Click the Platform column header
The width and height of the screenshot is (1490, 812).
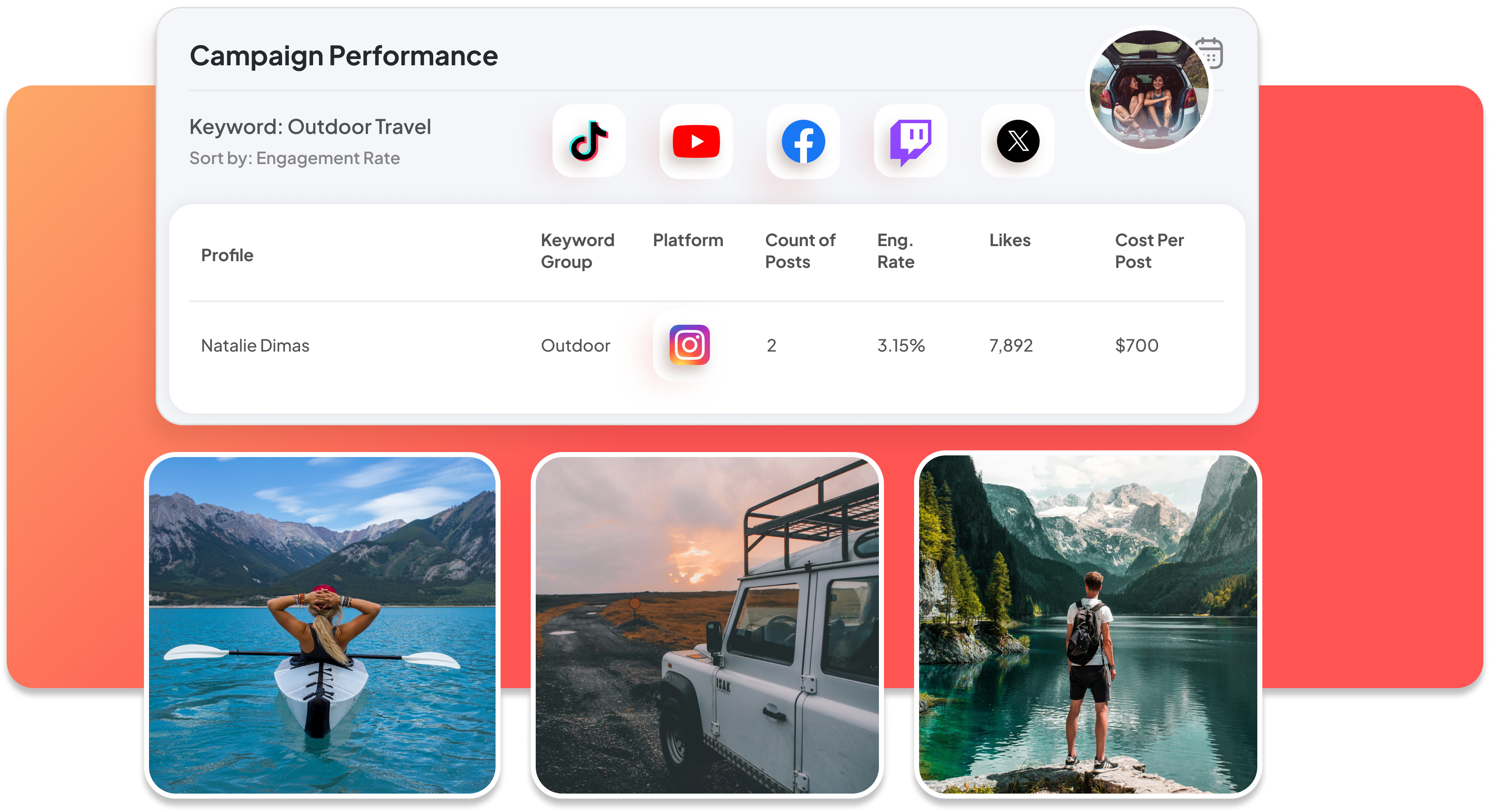pos(688,240)
